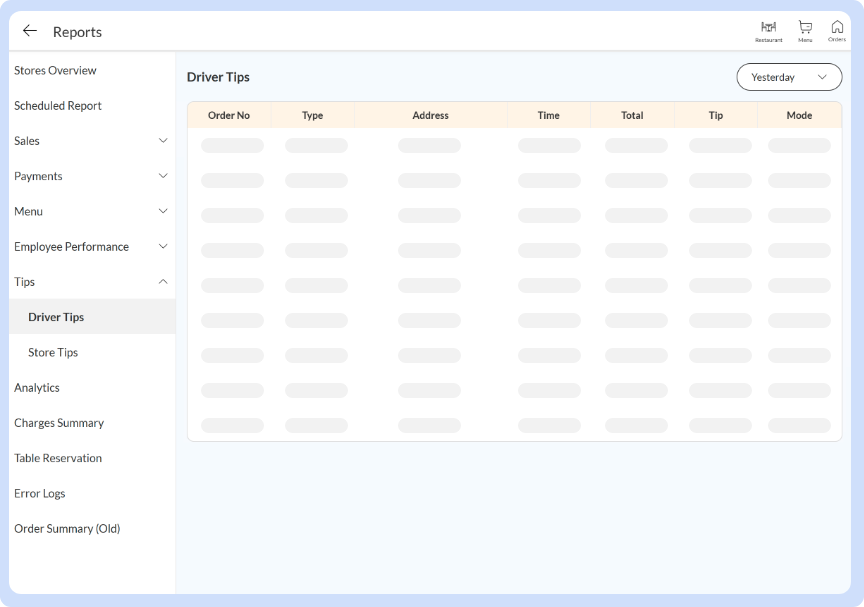Select Driver Tips in the sidebar
Viewport: 864px width, 607px height.
pyautogui.click(x=57, y=316)
